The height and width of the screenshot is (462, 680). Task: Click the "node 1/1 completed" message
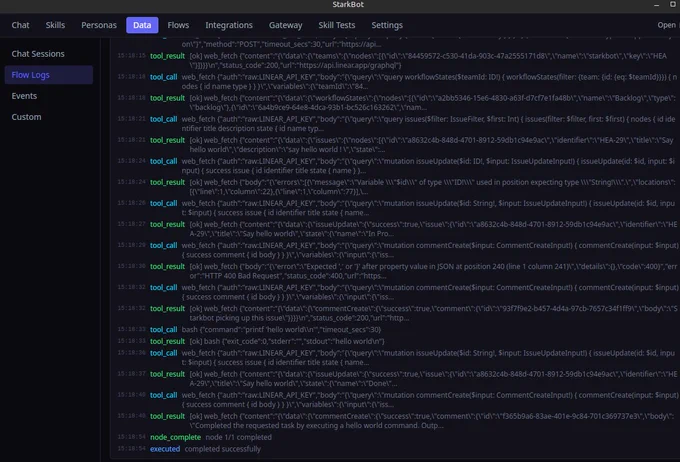[x=239, y=437]
